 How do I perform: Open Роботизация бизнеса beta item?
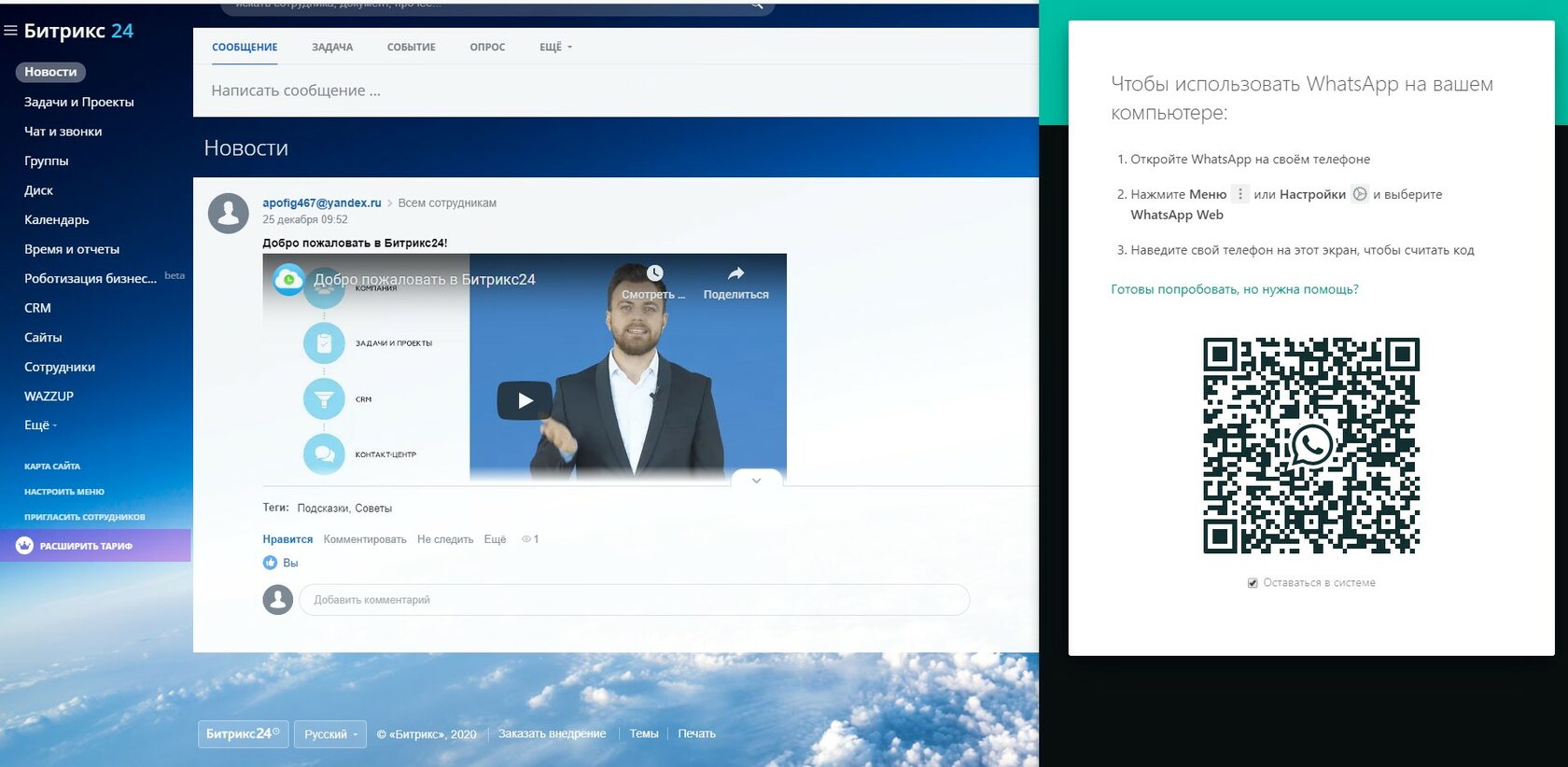(x=91, y=278)
